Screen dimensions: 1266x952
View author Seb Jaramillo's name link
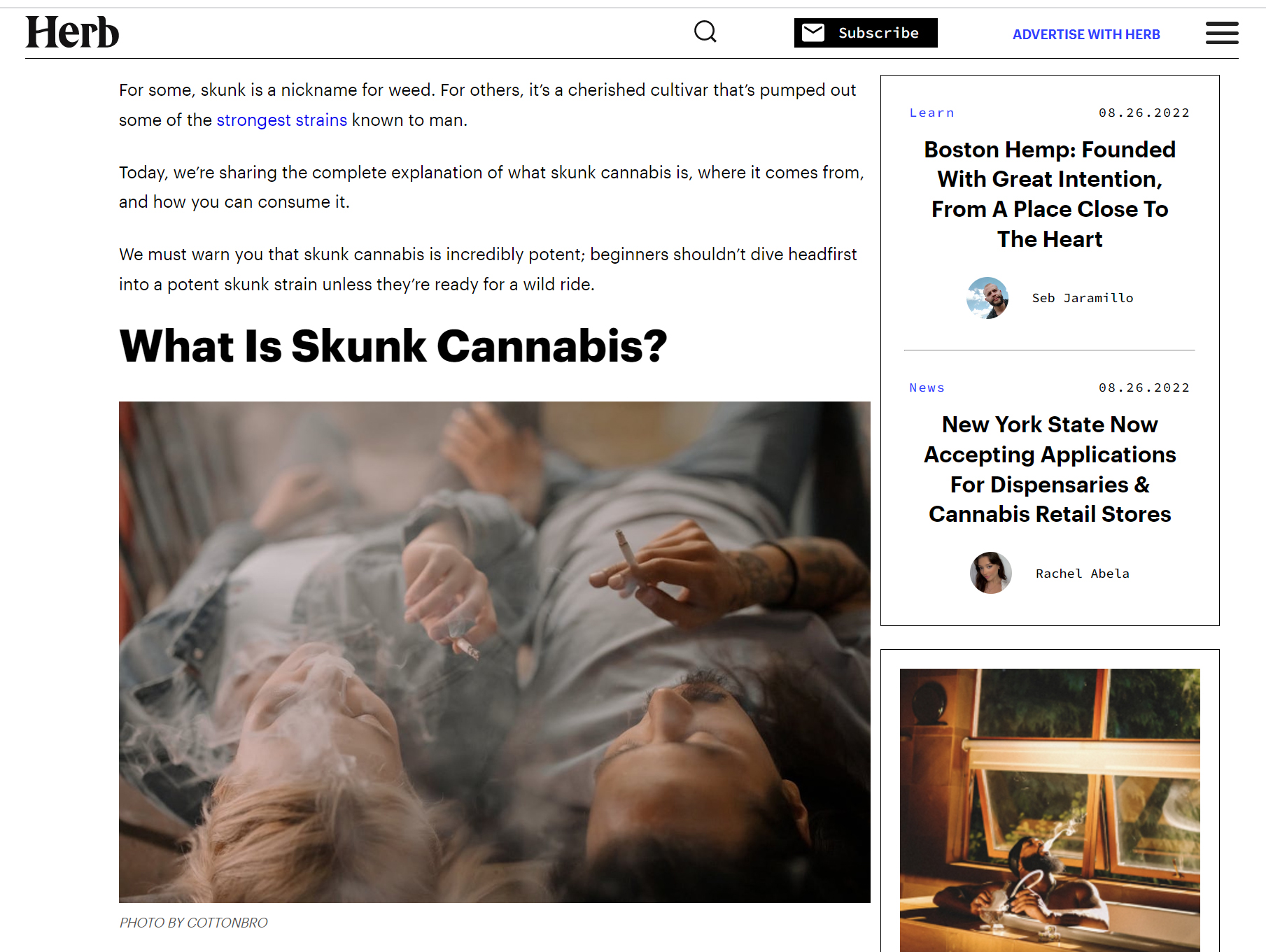(x=1083, y=298)
